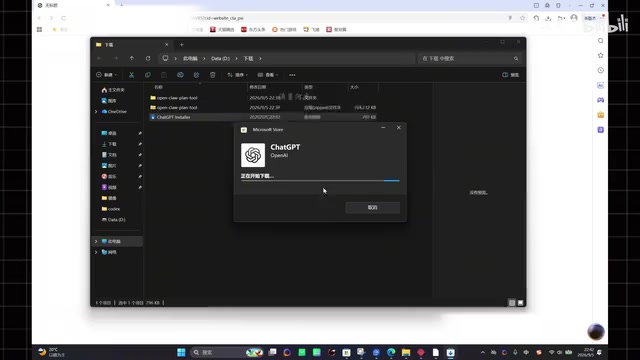Open Gallery in the Explorer sidebar

pyautogui.click(x=109, y=100)
